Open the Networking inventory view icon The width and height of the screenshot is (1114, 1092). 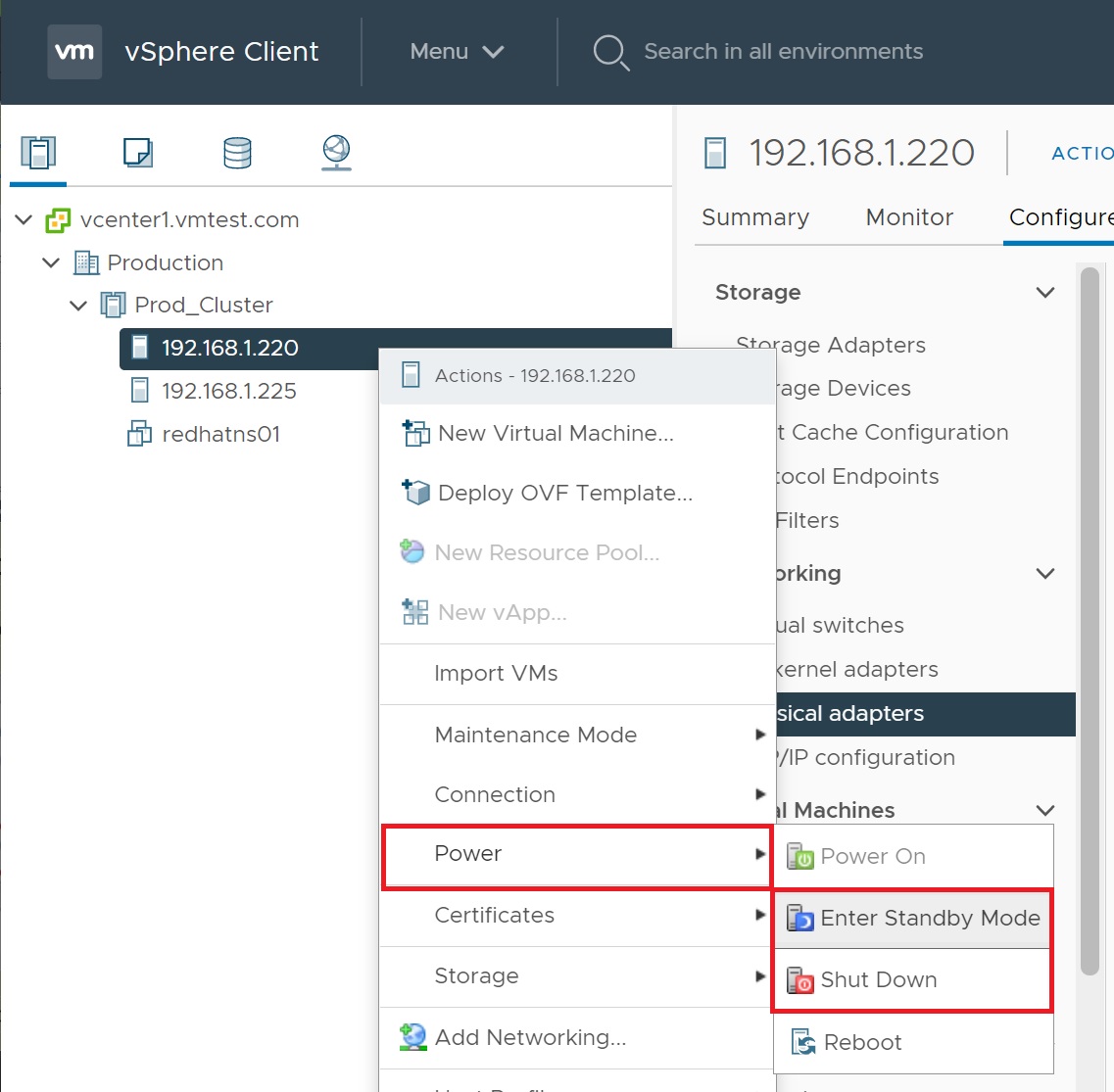[336, 152]
